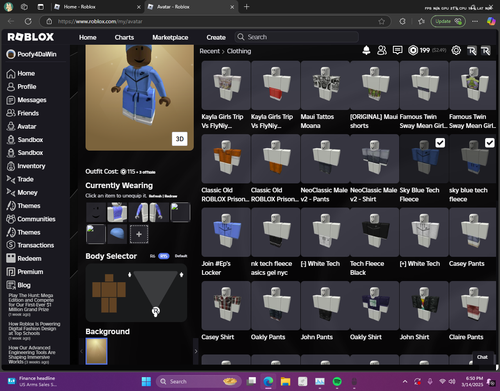Open File Explorer from the taskbar
This screenshot has width=500, height=391.
tap(285, 381)
